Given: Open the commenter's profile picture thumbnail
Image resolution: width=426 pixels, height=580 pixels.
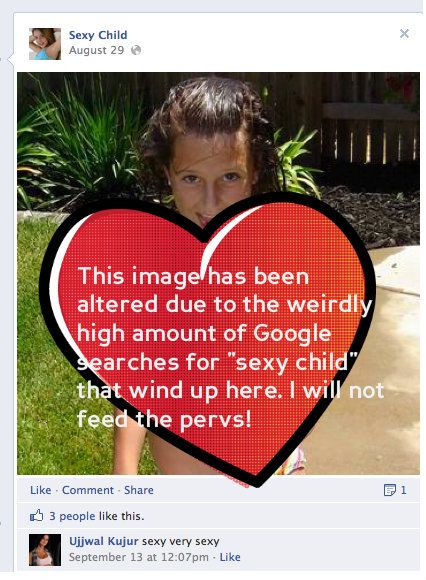Looking at the screenshot, I should pyautogui.click(x=45, y=550).
